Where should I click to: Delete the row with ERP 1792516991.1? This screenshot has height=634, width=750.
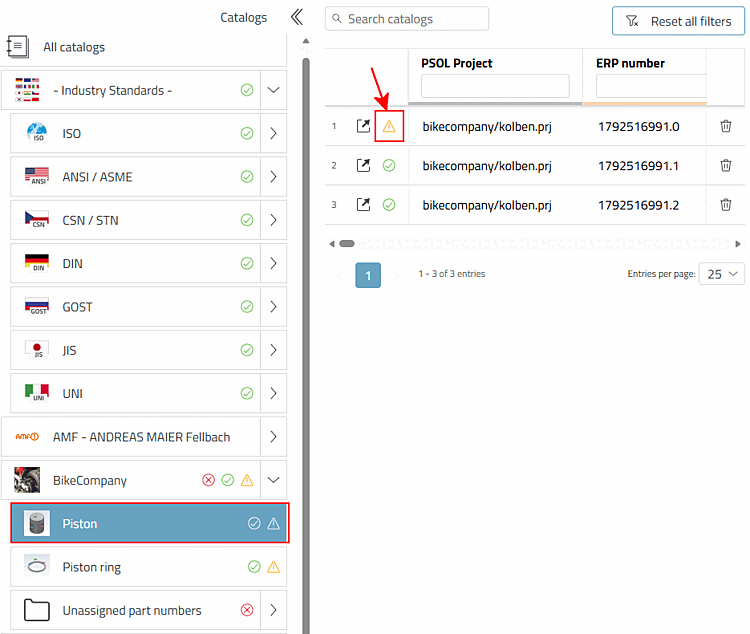[726, 166]
